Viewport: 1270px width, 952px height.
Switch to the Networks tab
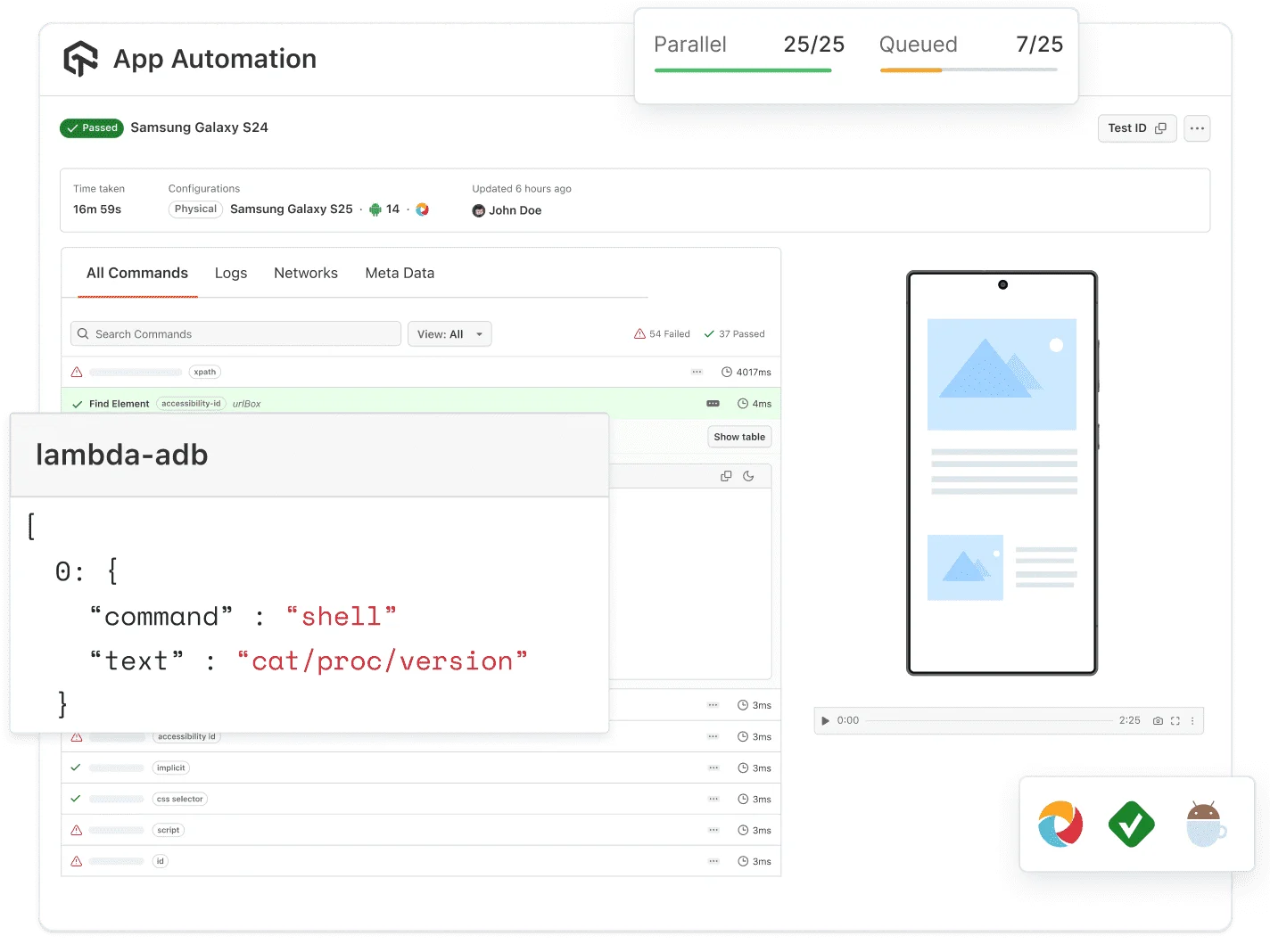[x=306, y=273]
